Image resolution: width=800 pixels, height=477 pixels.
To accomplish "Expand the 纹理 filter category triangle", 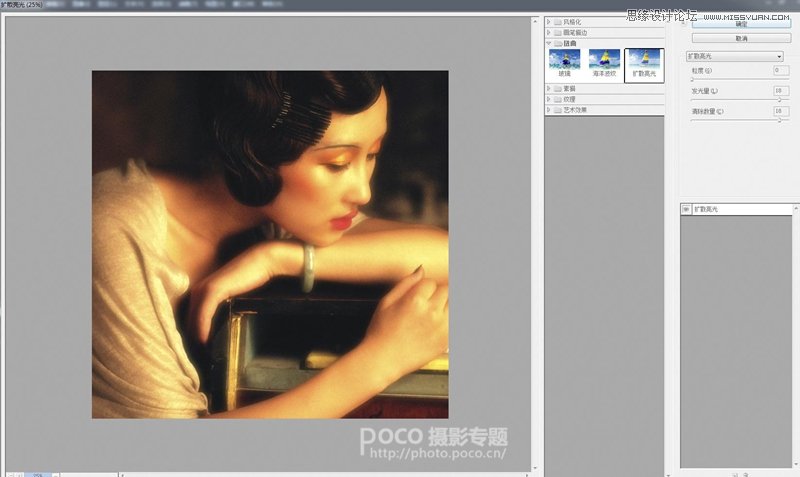I will pos(549,99).
